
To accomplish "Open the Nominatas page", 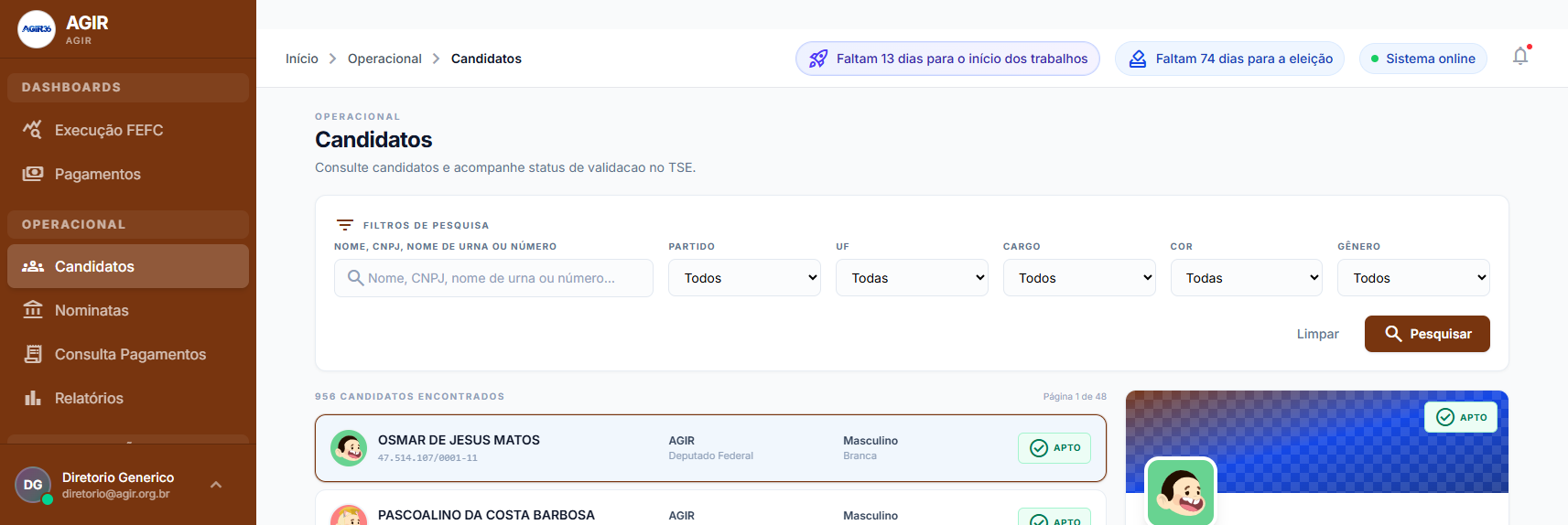I will 128,310.
